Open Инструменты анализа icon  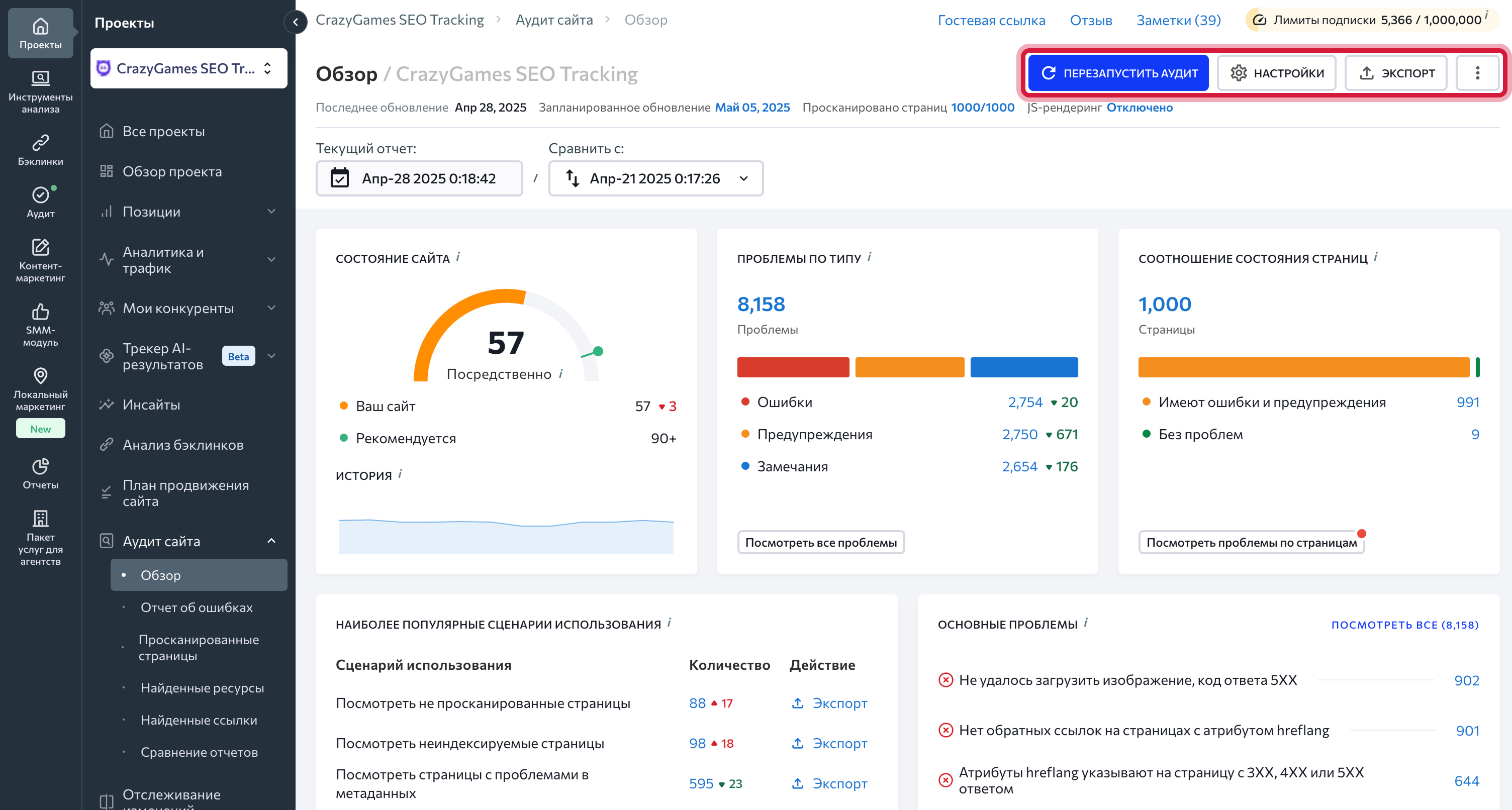(x=40, y=78)
